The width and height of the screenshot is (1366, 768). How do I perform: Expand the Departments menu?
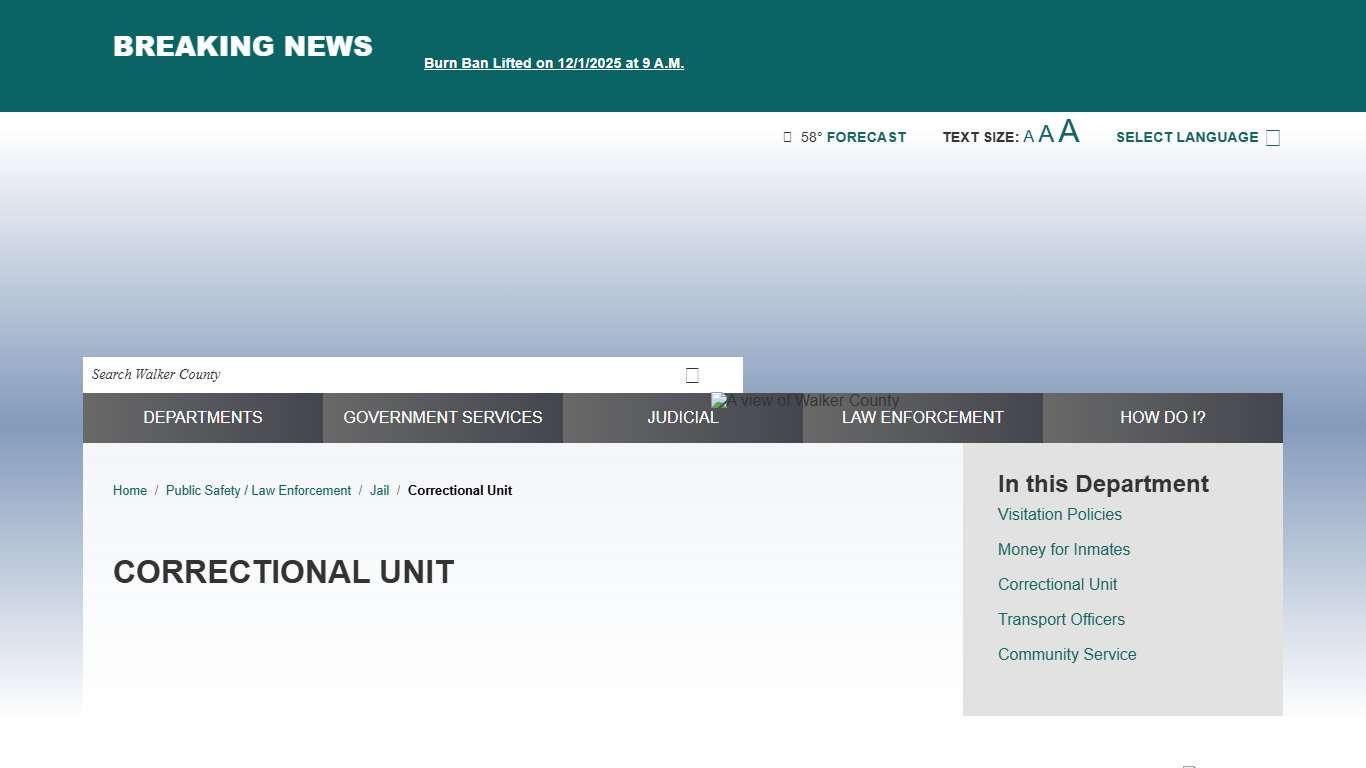pos(203,418)
